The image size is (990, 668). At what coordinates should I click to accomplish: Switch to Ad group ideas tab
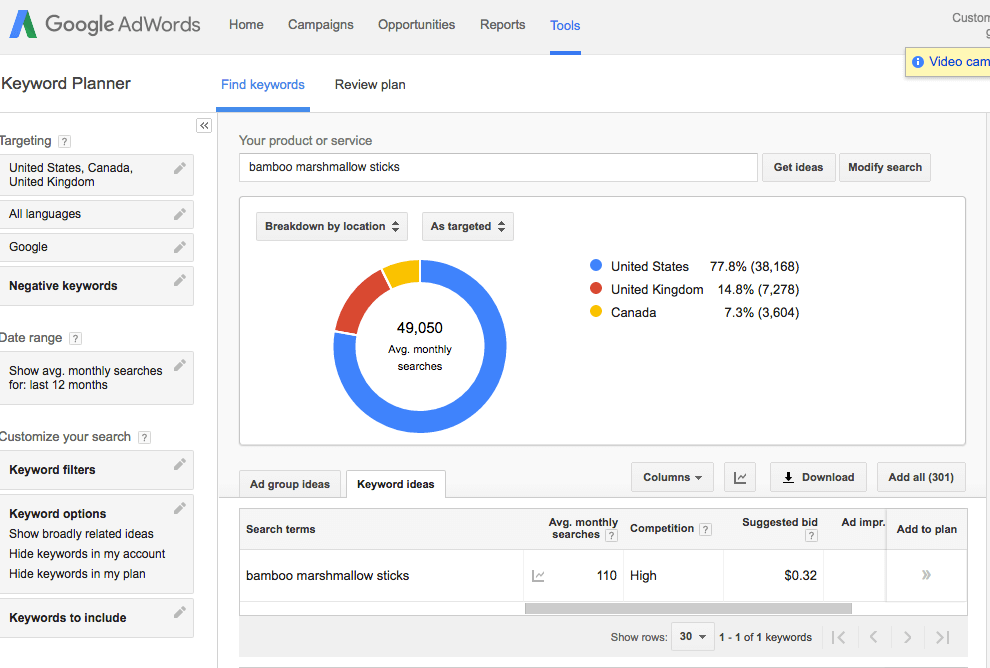pos(290,484)
